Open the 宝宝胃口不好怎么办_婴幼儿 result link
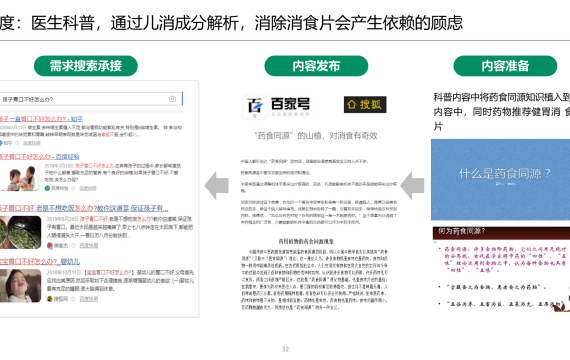This screenshot has height=360, width=570. [x=40, y=261]
